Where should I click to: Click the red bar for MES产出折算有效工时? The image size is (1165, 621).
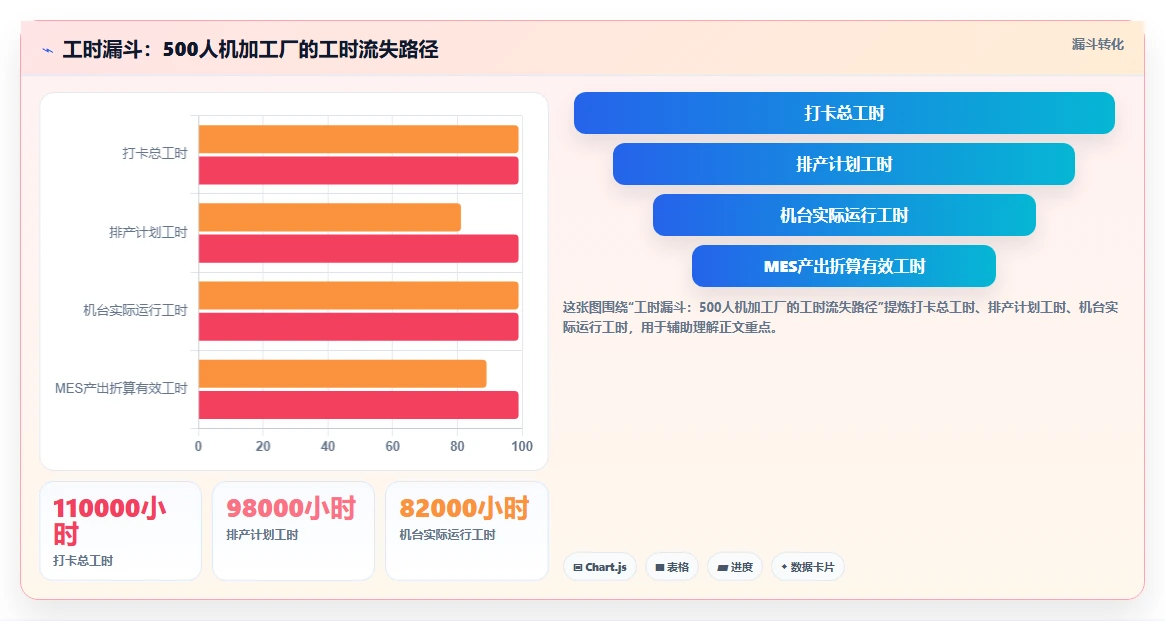[x=358, y=405]
